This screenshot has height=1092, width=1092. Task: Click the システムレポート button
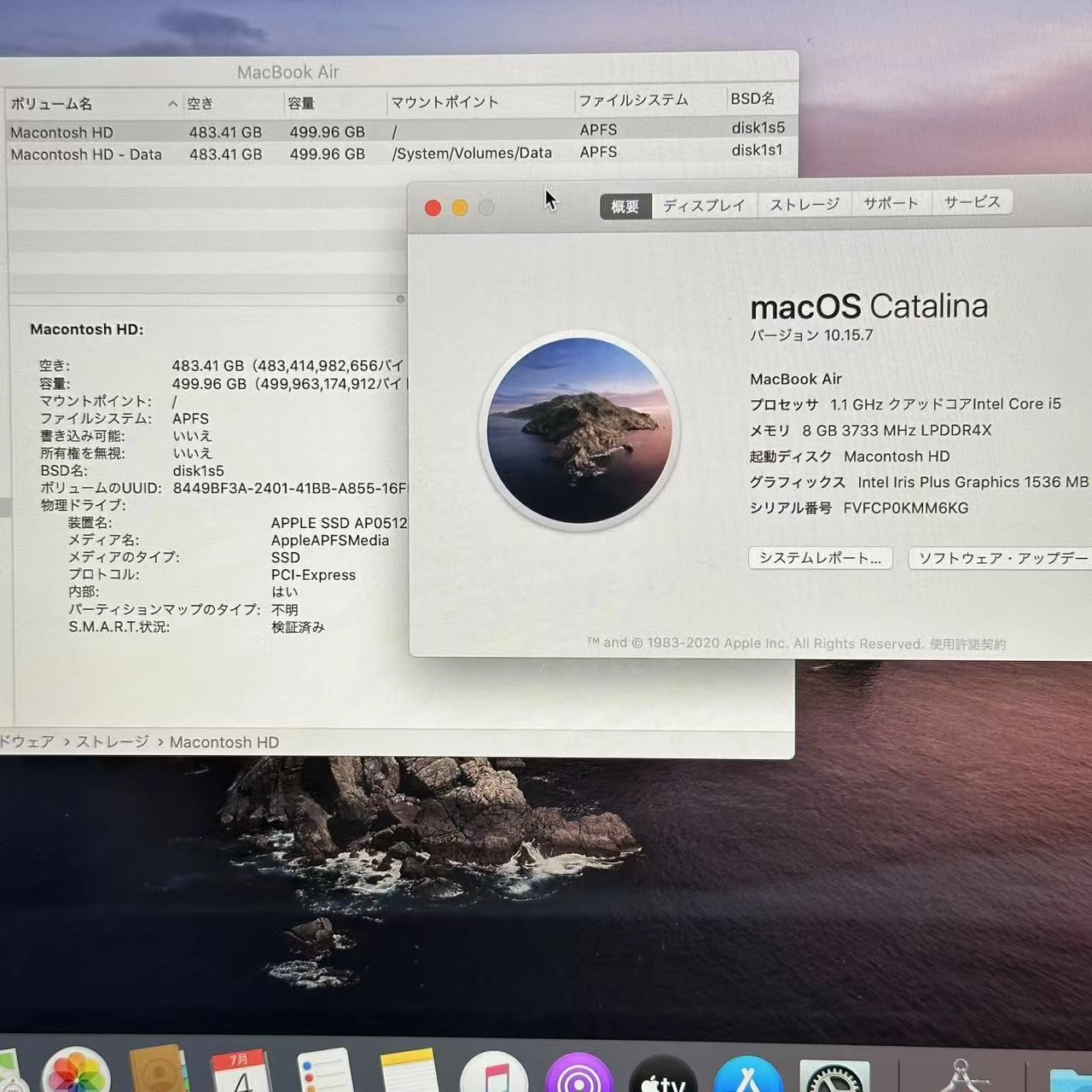click(819, 558)
